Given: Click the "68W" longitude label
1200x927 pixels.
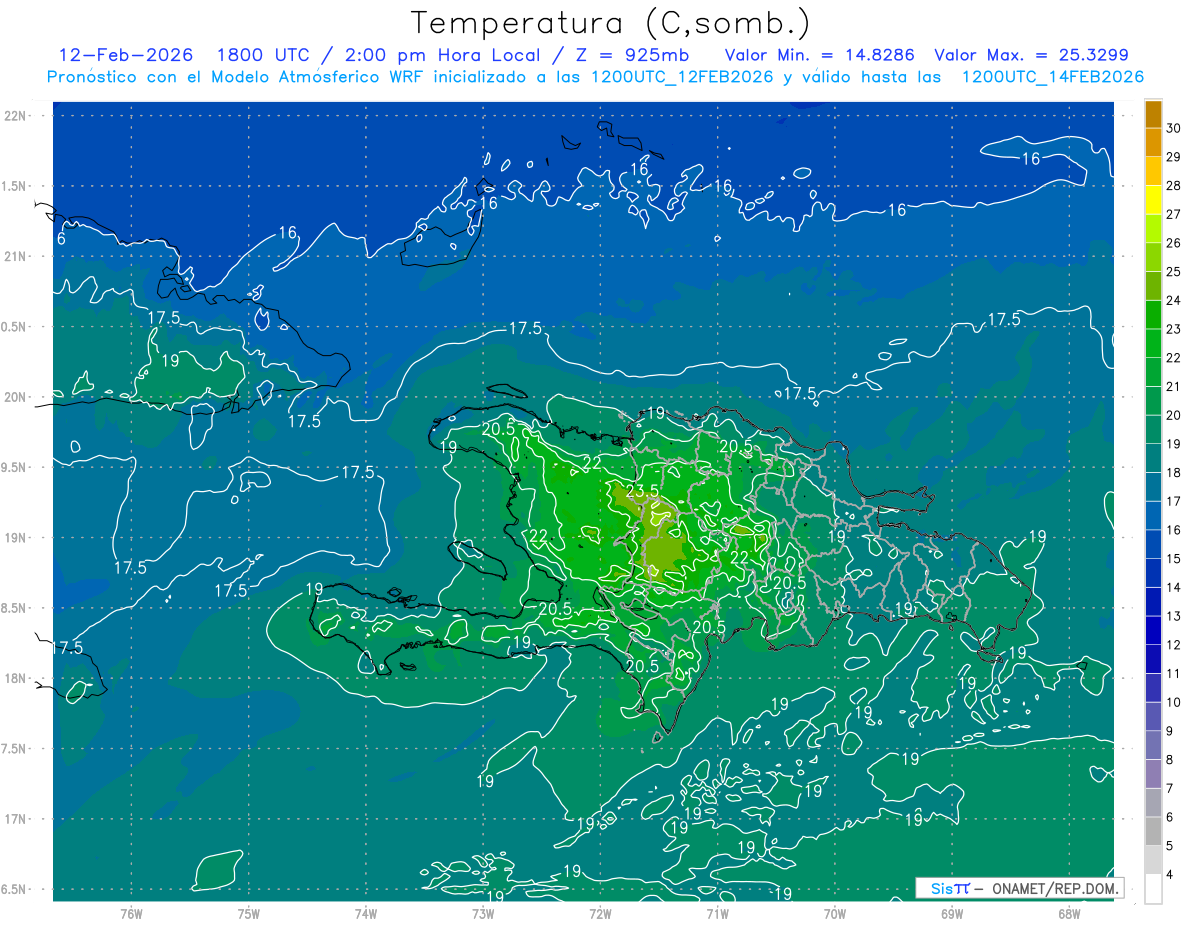Looking at the screenshot, I should pyautogui.click(x=1069, y=913).
